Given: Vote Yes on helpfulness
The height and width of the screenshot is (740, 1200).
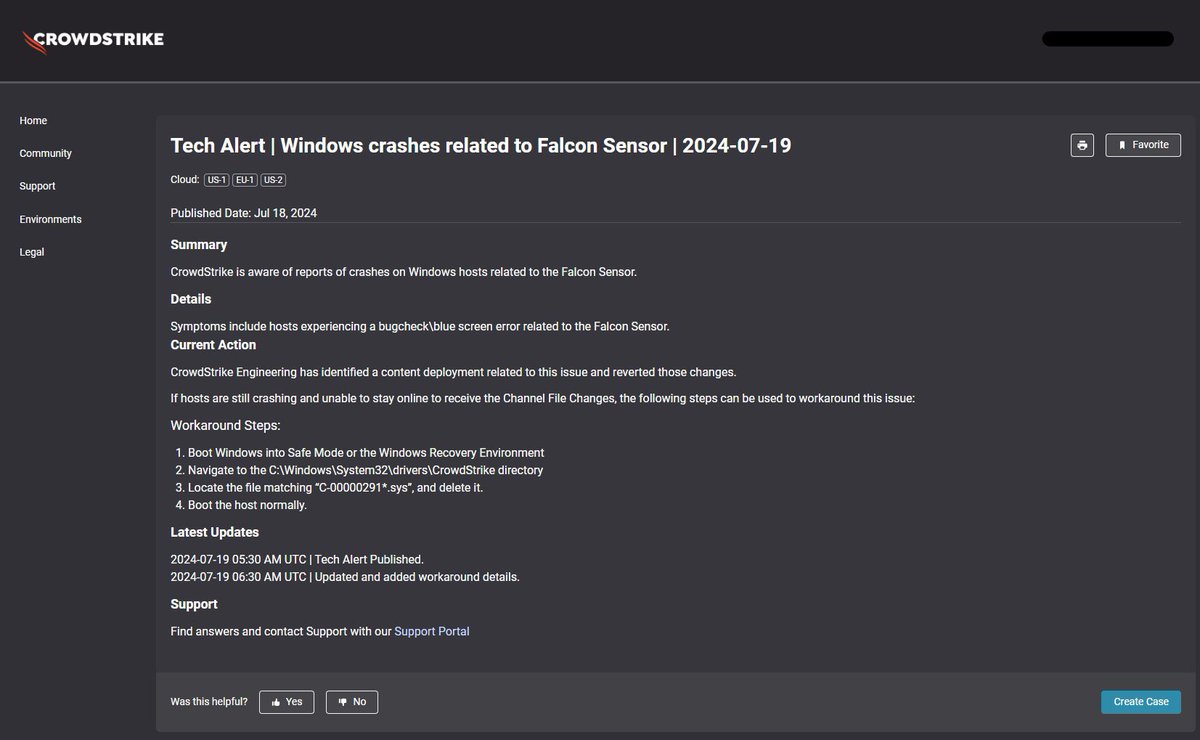Looking at the screenshot, I should pos(286,702).
